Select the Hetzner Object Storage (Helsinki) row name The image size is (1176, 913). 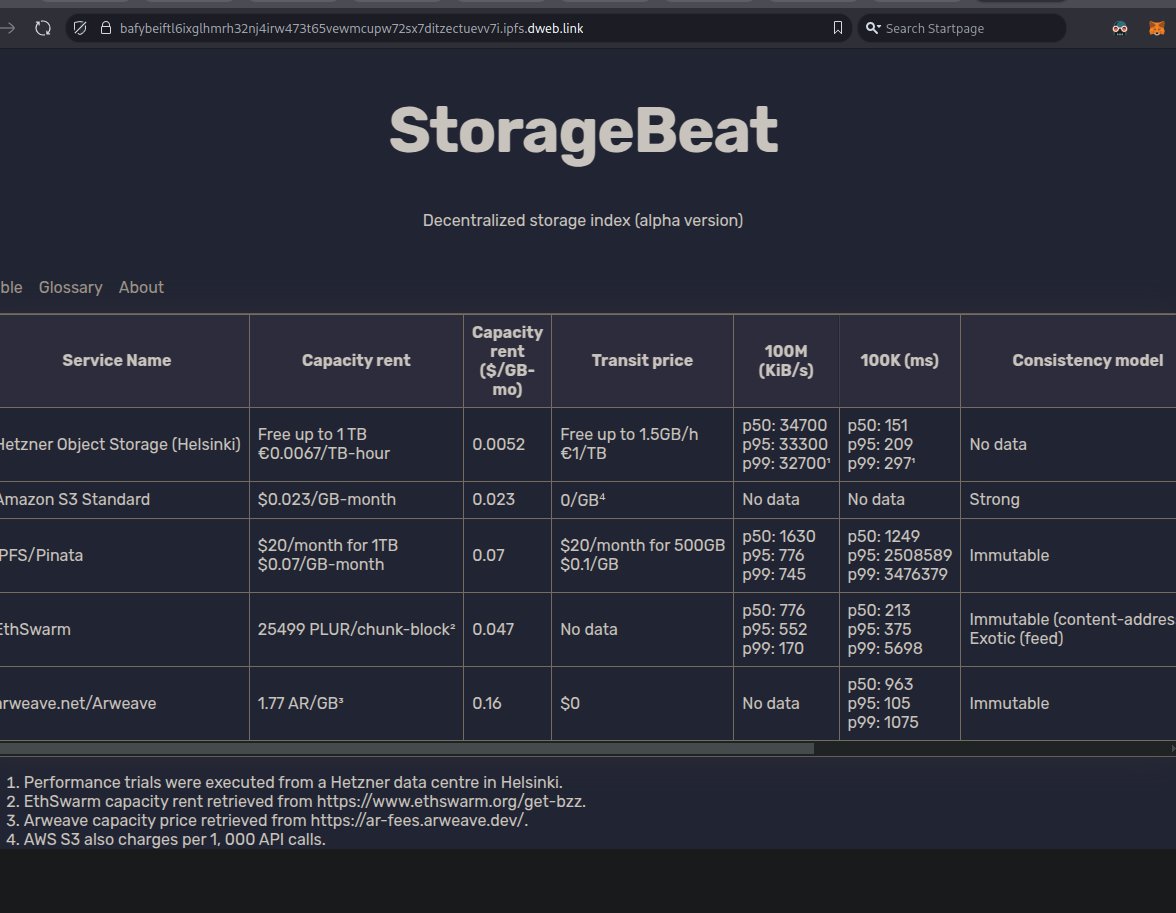tap(120, 444)
